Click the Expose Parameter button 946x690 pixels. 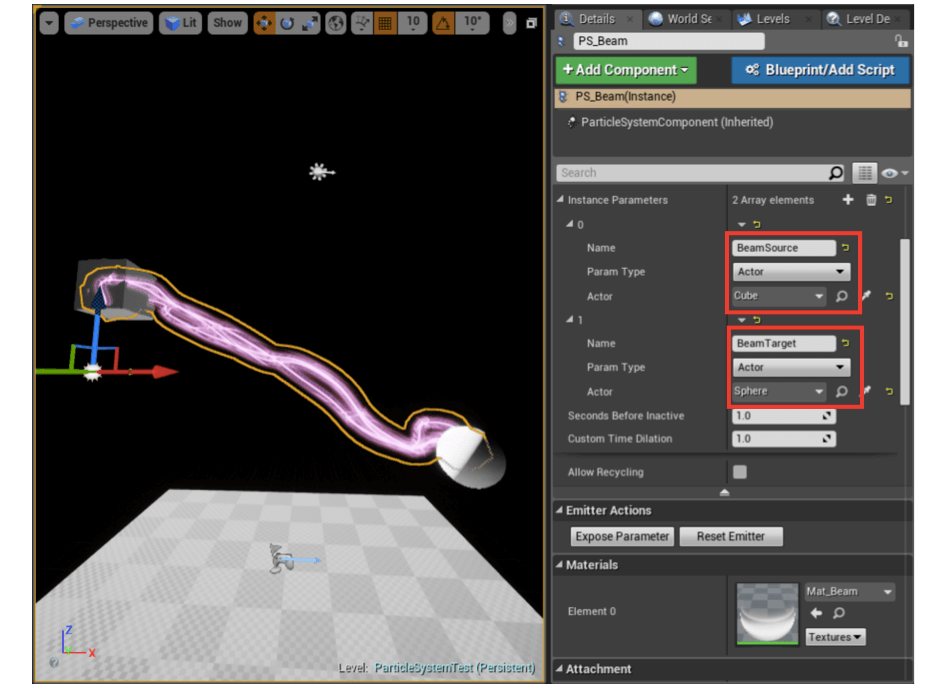(621, 537)
